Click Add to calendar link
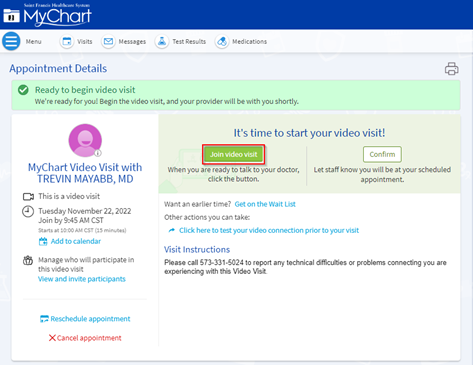 pyautogui.click(x=76, y=241)
